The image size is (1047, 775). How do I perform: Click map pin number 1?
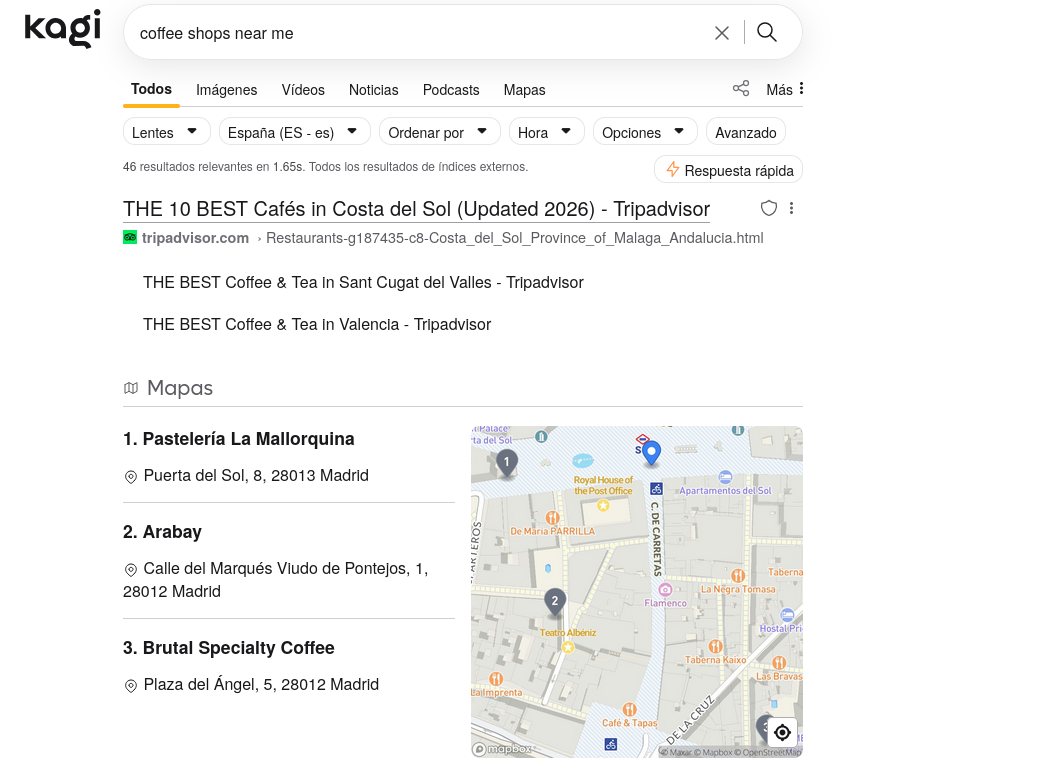point(507,463)
